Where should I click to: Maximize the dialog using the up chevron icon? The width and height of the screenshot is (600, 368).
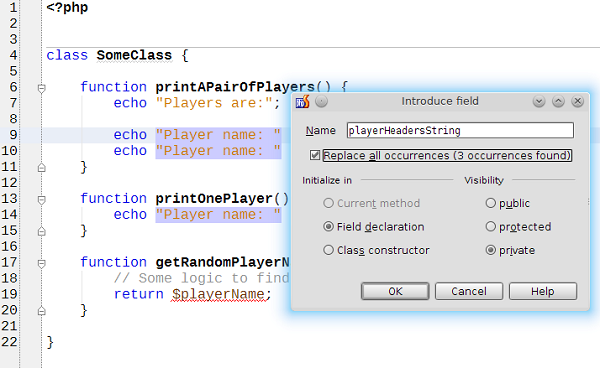[558, 101]
